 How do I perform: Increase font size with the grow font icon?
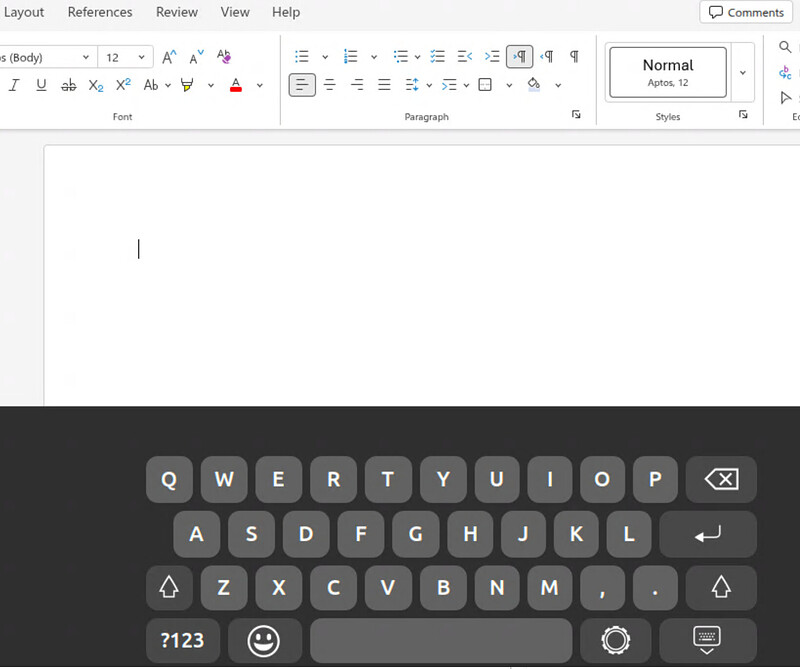coord(169,57)
